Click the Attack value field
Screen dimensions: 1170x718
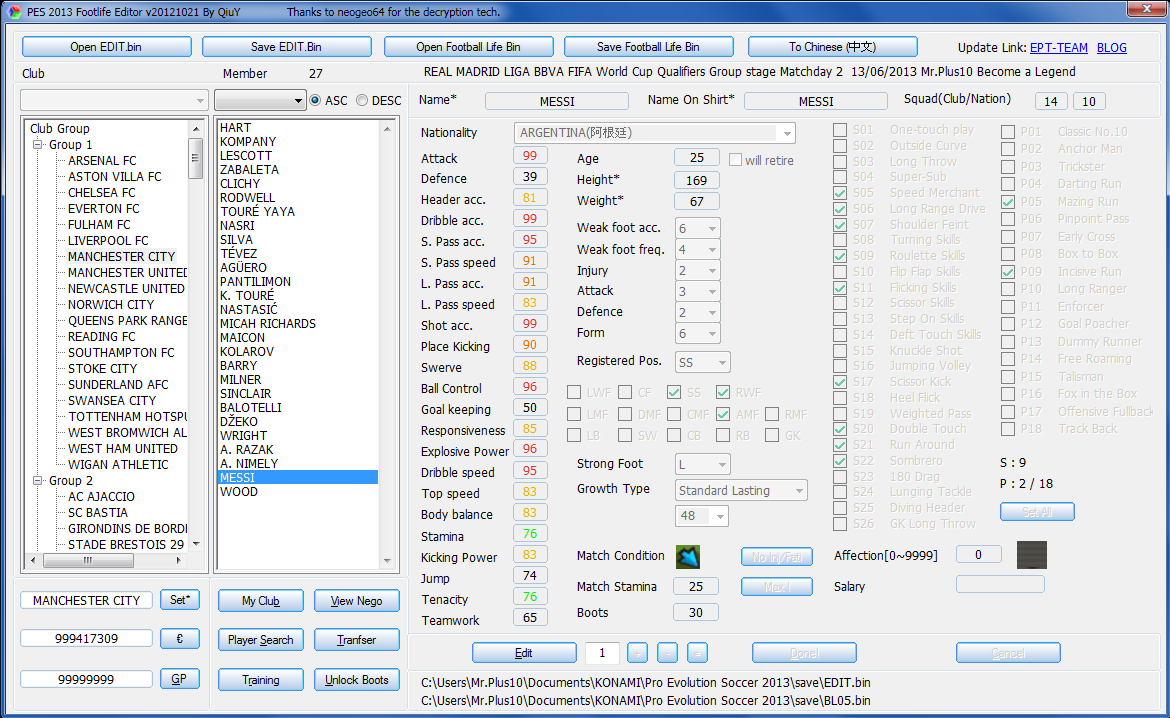(x=529, y=157)
